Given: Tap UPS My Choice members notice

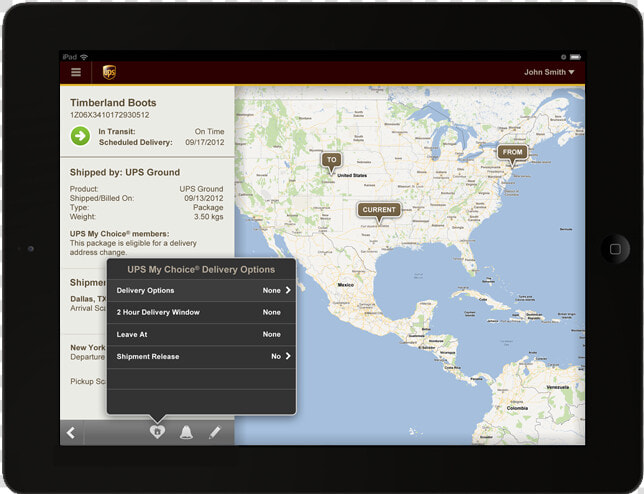Looking at the screenshot, I should 133,243.
